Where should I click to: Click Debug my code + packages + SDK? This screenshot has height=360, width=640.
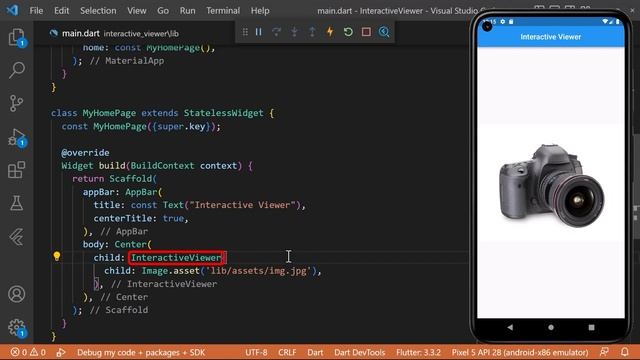[x=141, y=352]
